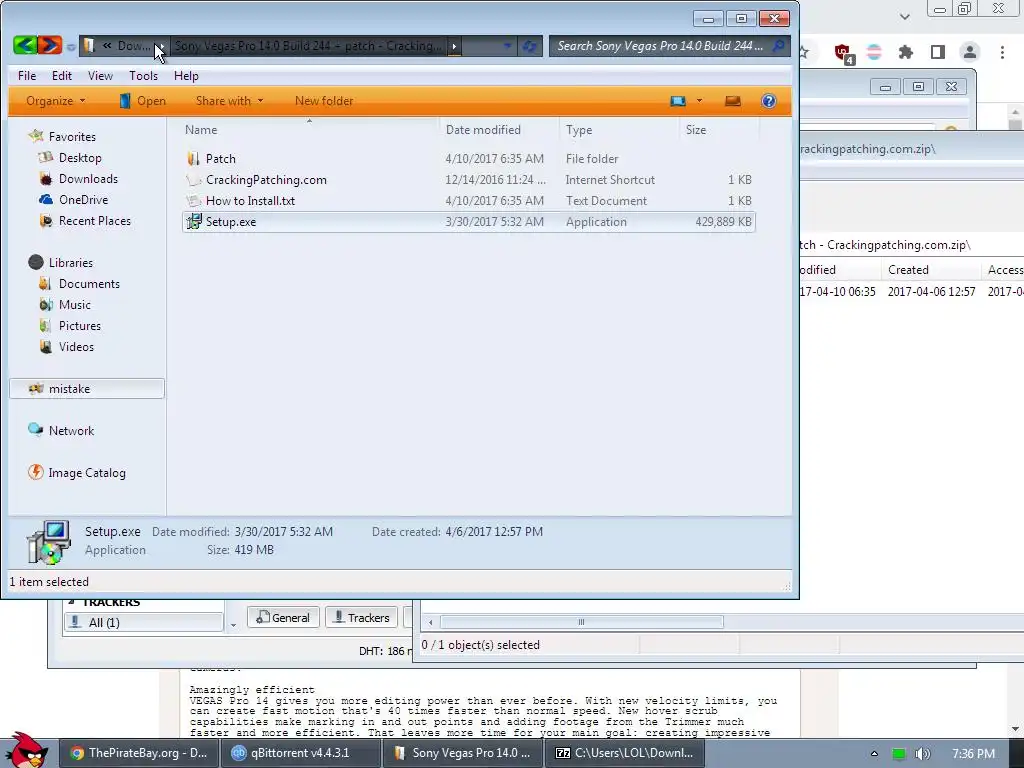The image size is (1024, 768).
Task: Select the mistake item in the navigation pane
Action: (x=87, y=389)
